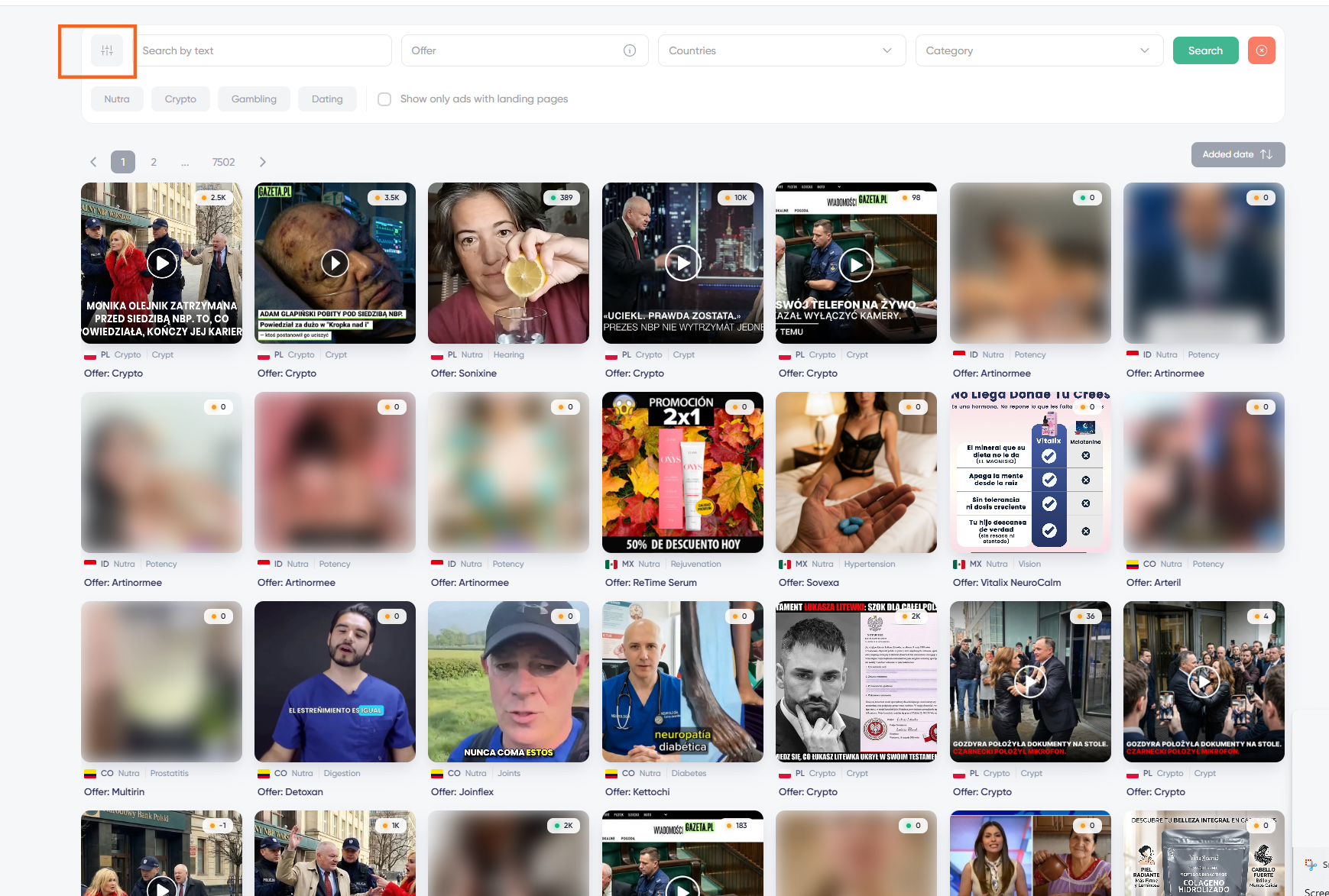Viewport: 1329px width, 896px height.
Task: Open the Vitalix vs Melatonina comparison thumbnail
Action: click(x=1030, y=472)
